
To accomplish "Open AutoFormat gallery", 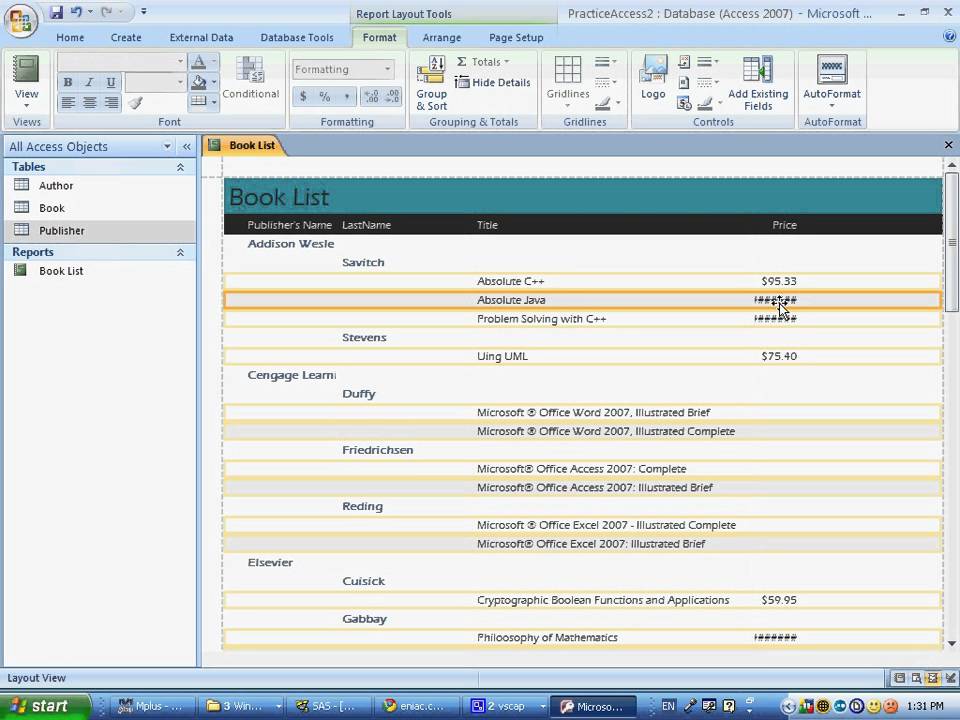I will pyautogui.click(x=832, y=83).
